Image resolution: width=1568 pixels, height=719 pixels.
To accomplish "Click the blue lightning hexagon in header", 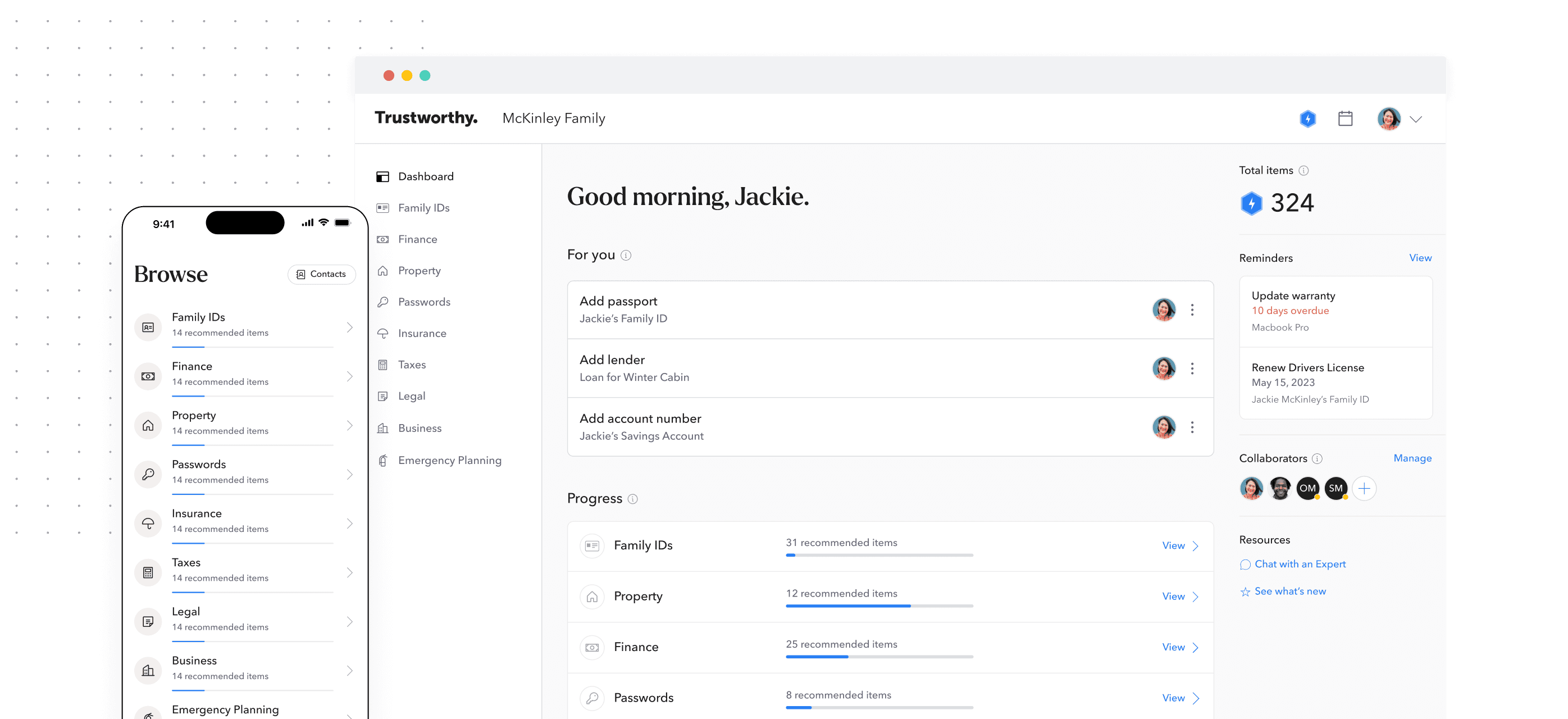I will [1307, 118].
